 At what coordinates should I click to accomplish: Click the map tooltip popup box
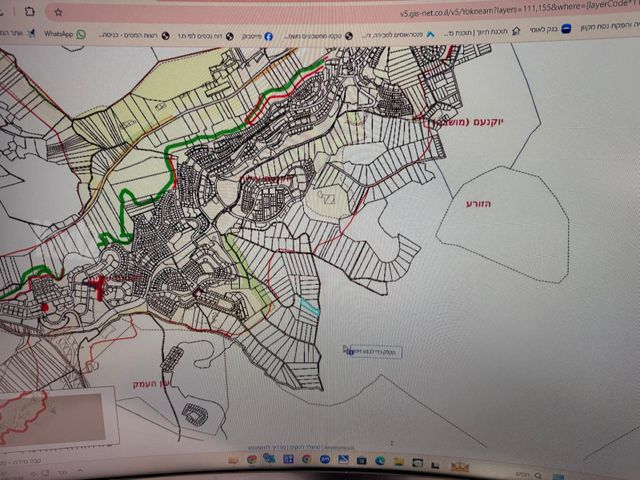pos(373,351)
